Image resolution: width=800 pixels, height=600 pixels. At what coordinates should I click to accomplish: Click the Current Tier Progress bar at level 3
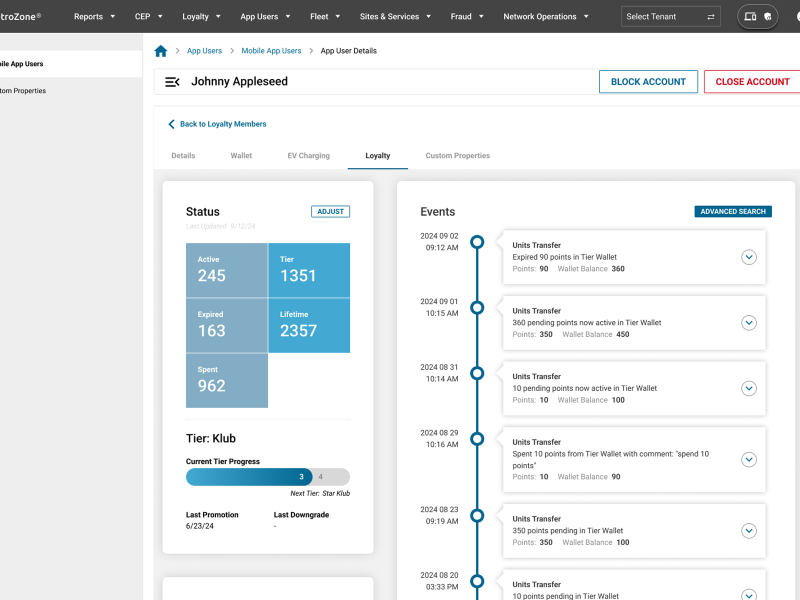click(x=302, y=477)
